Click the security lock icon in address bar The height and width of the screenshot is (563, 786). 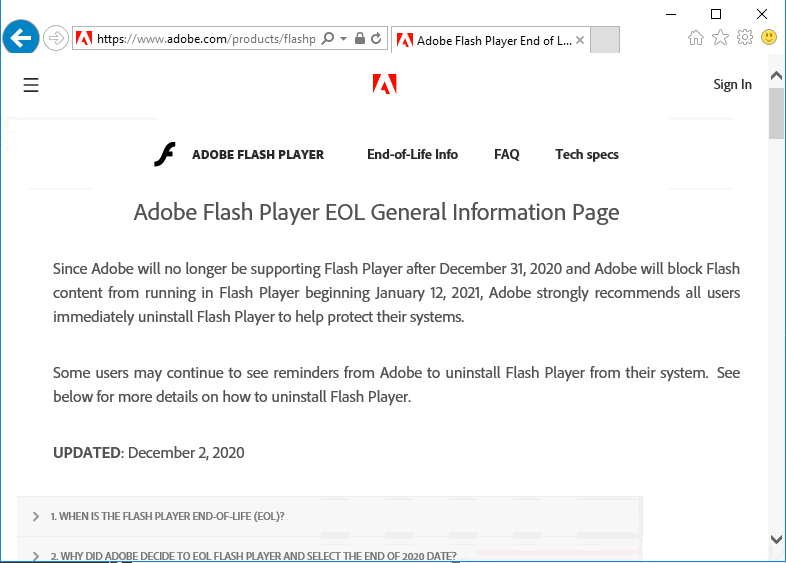point(360,39)
